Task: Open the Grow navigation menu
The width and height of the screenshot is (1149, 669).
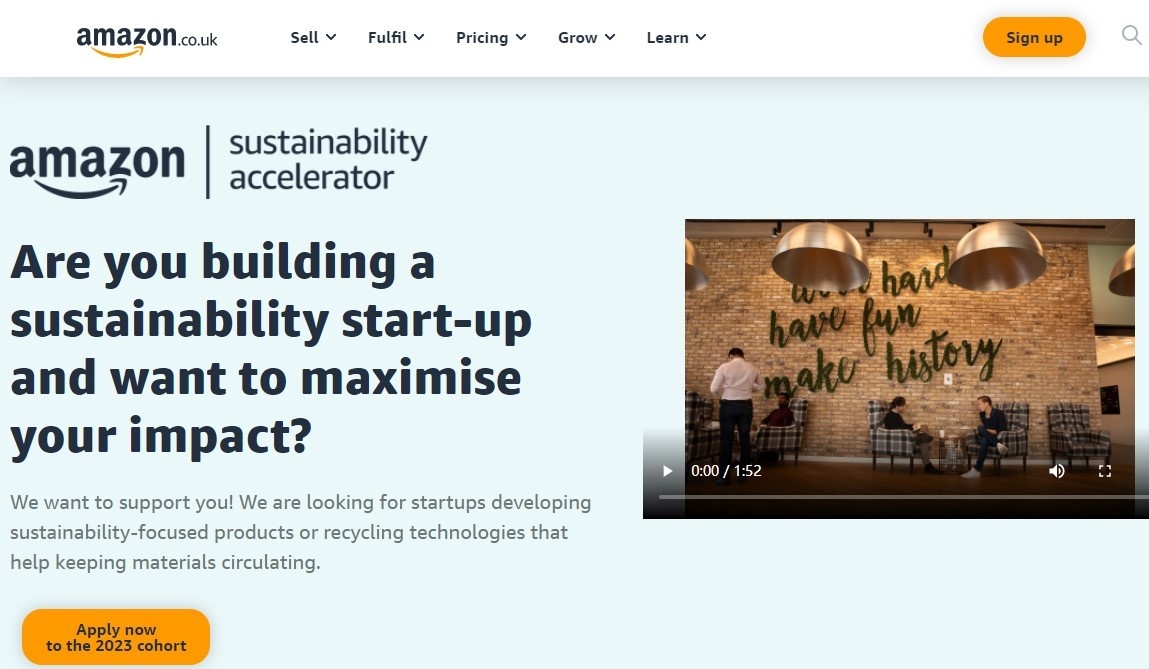Action: tap(586, 38)
